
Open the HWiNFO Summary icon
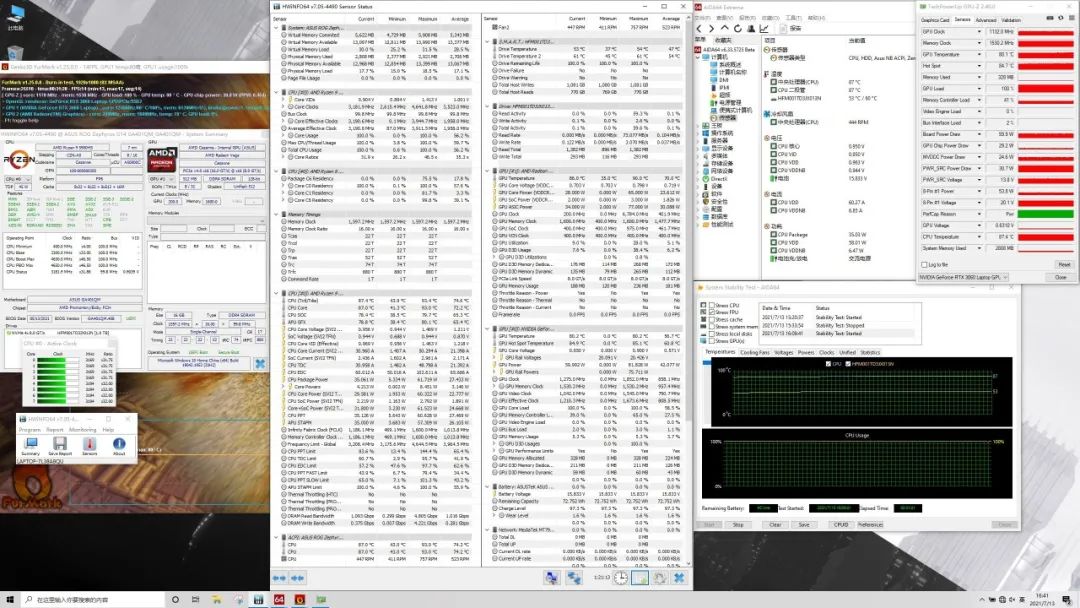coord(30,444)
